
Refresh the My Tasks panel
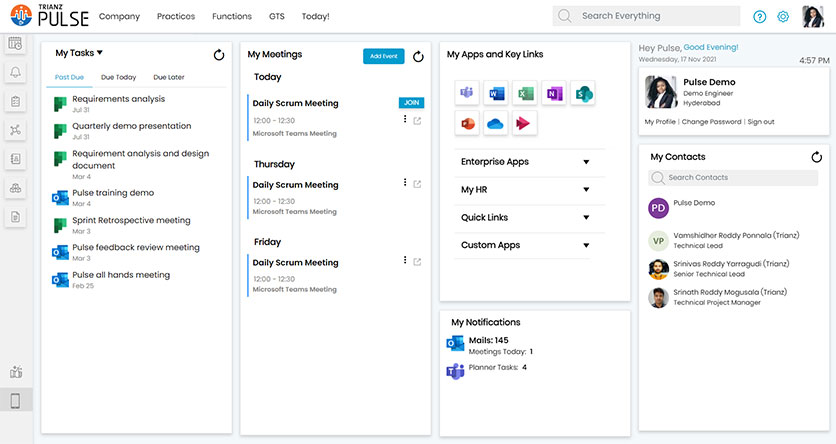(219, 55)
